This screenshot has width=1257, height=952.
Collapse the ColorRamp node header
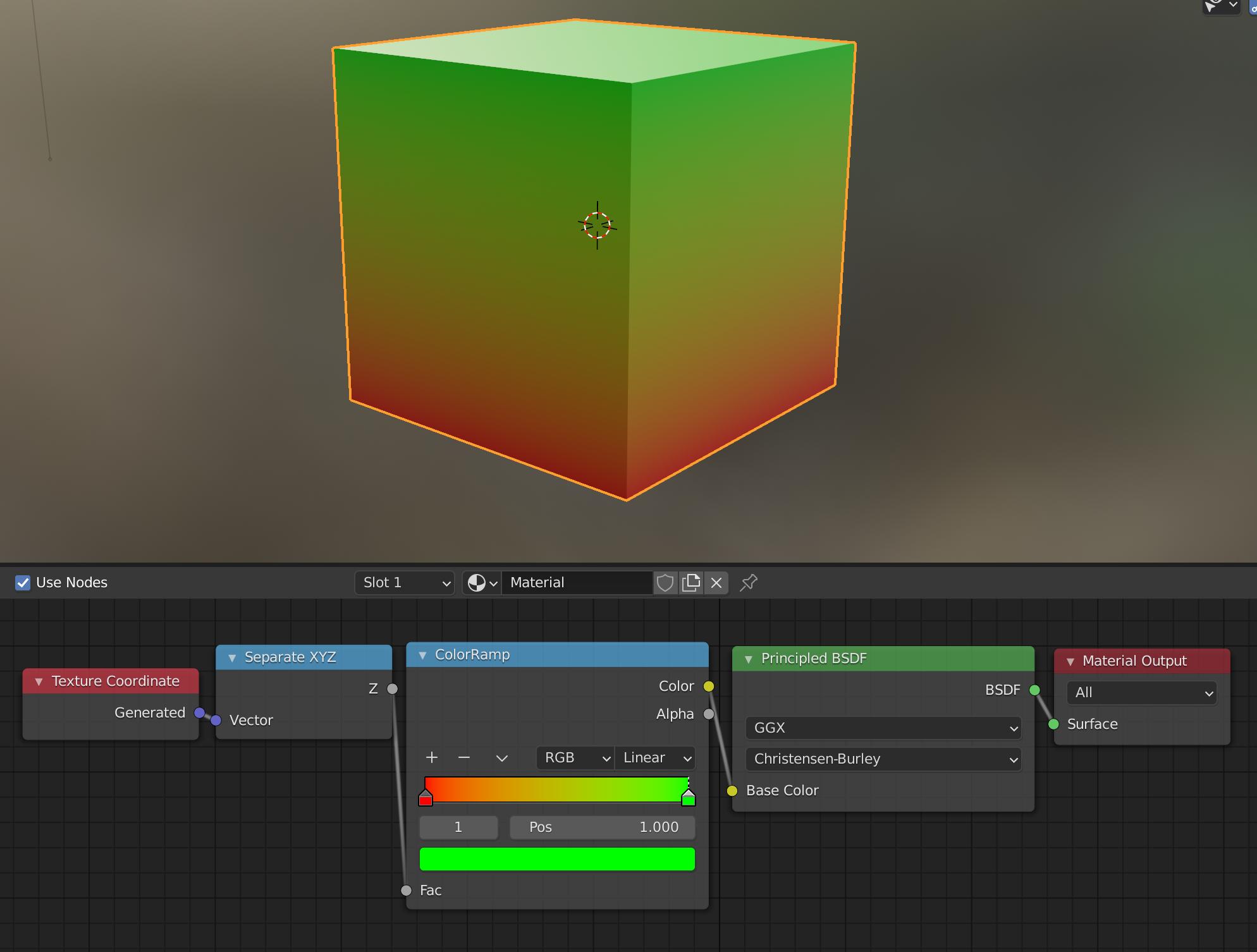422,655
